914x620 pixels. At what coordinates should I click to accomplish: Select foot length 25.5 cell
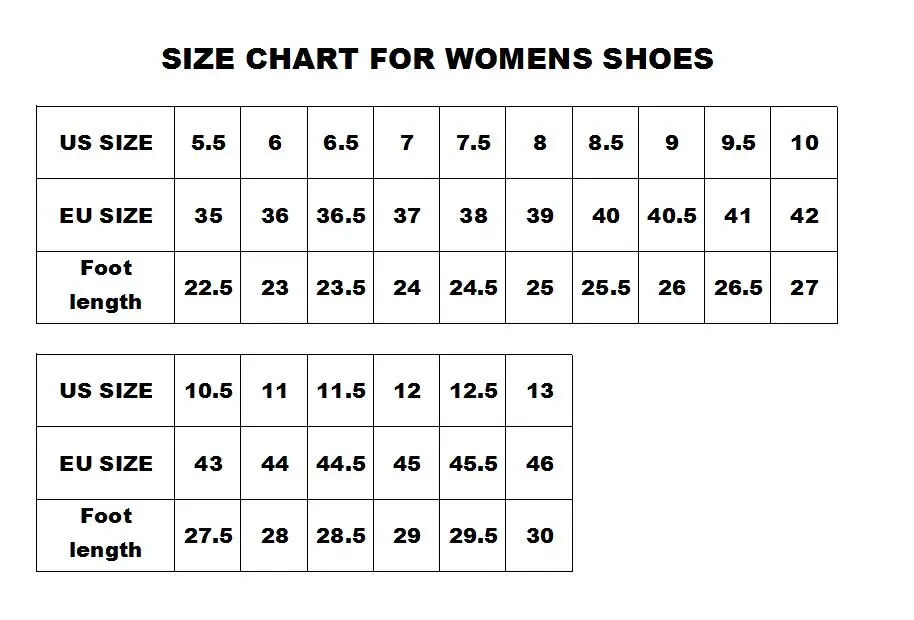[606, 288]
